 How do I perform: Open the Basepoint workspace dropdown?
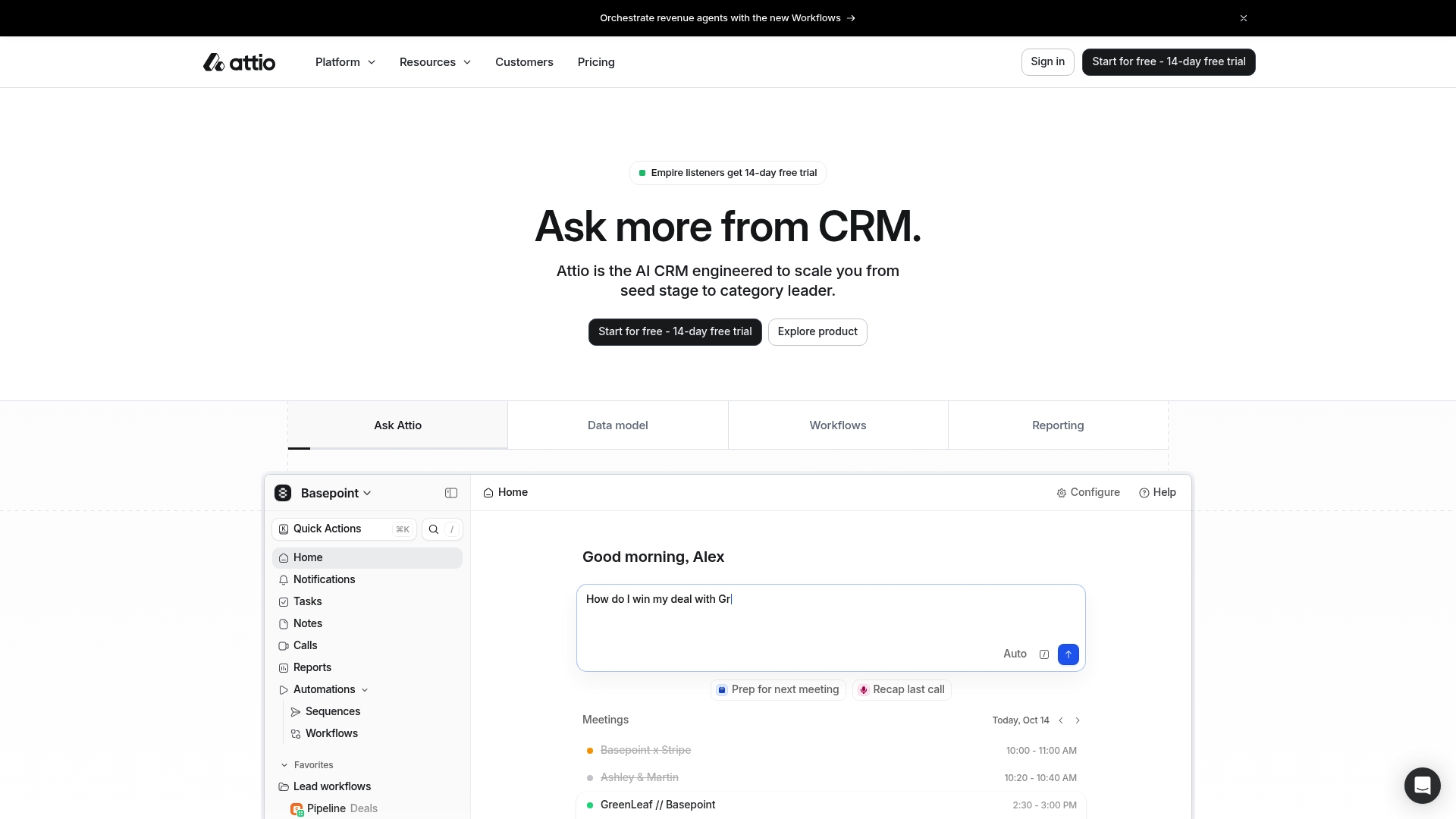click(x=336, y=493)
